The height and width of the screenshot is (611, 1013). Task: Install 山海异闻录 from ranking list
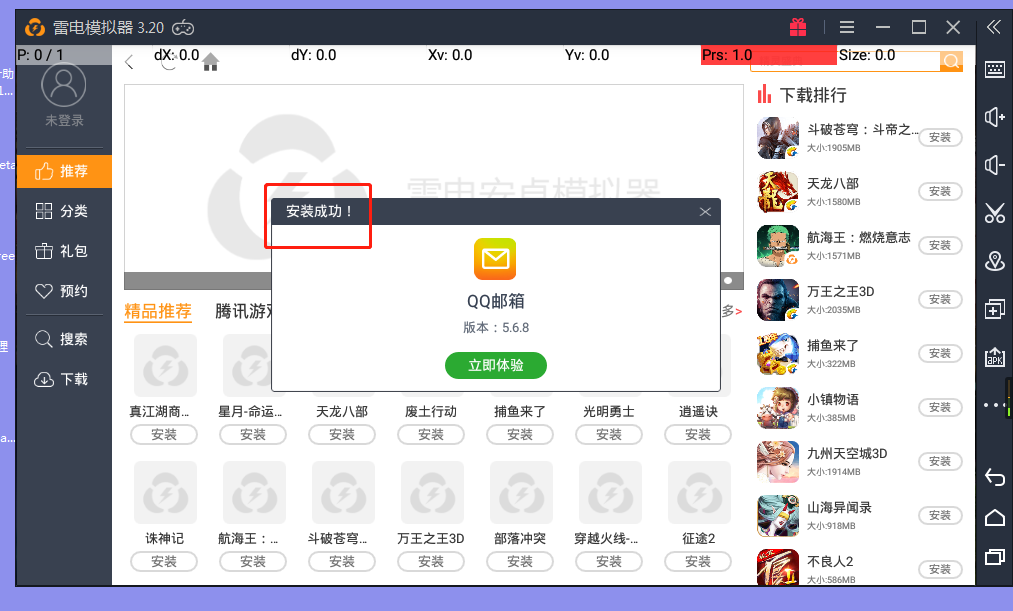pyautogui.click(x=940, y=515)
